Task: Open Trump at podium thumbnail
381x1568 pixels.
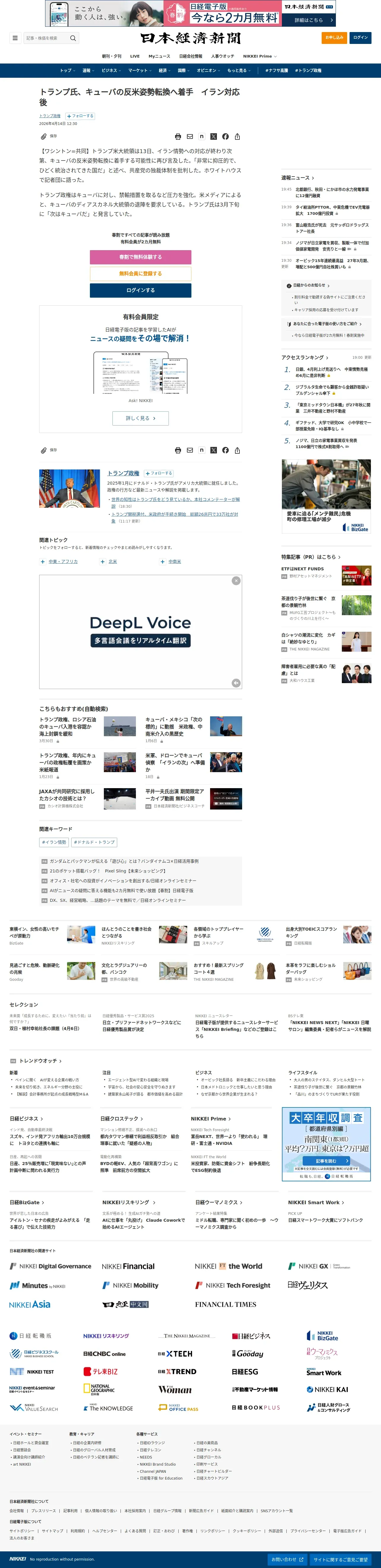Action: 69,489
